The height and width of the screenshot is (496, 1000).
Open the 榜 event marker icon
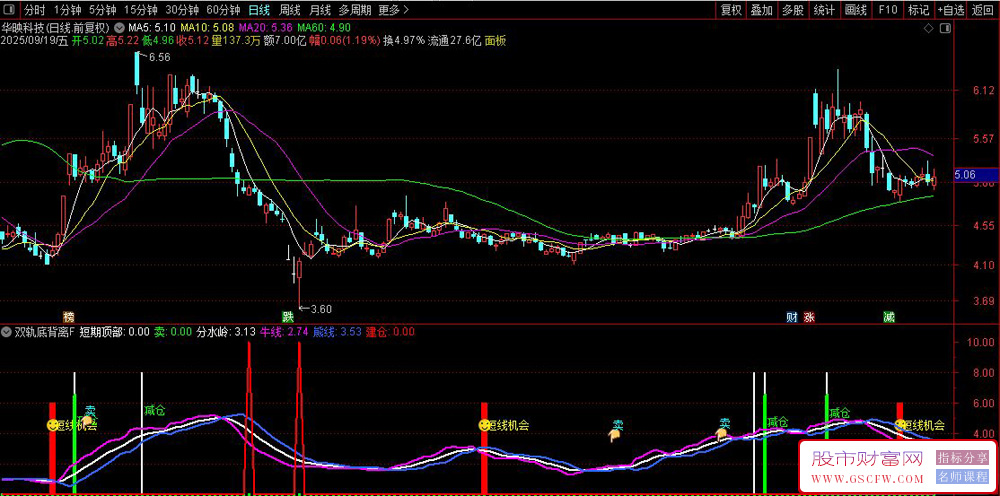(68, 316)
